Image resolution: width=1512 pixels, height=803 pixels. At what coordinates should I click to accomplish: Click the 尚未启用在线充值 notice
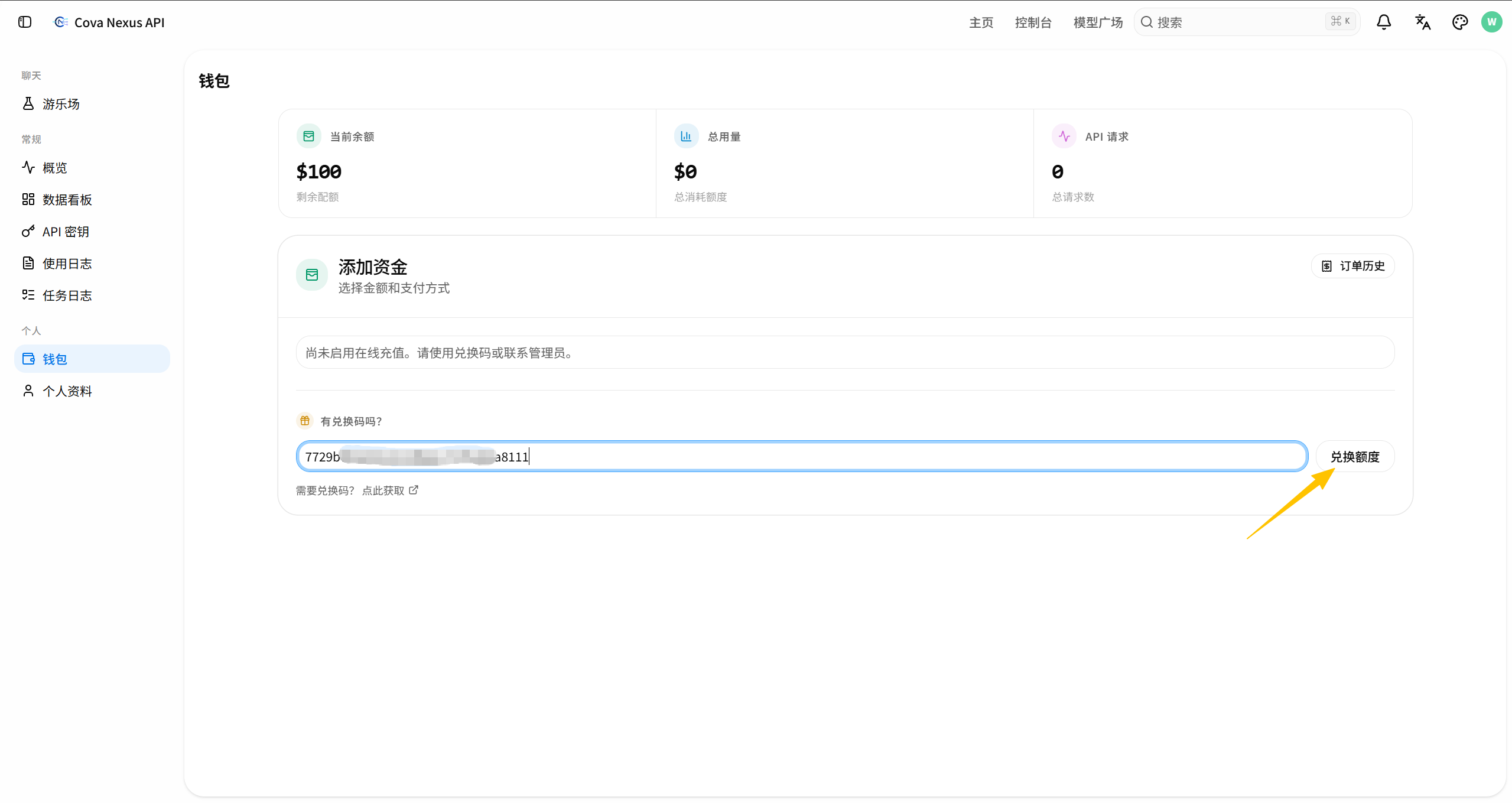pyautogui.click(x=845, y=353)
